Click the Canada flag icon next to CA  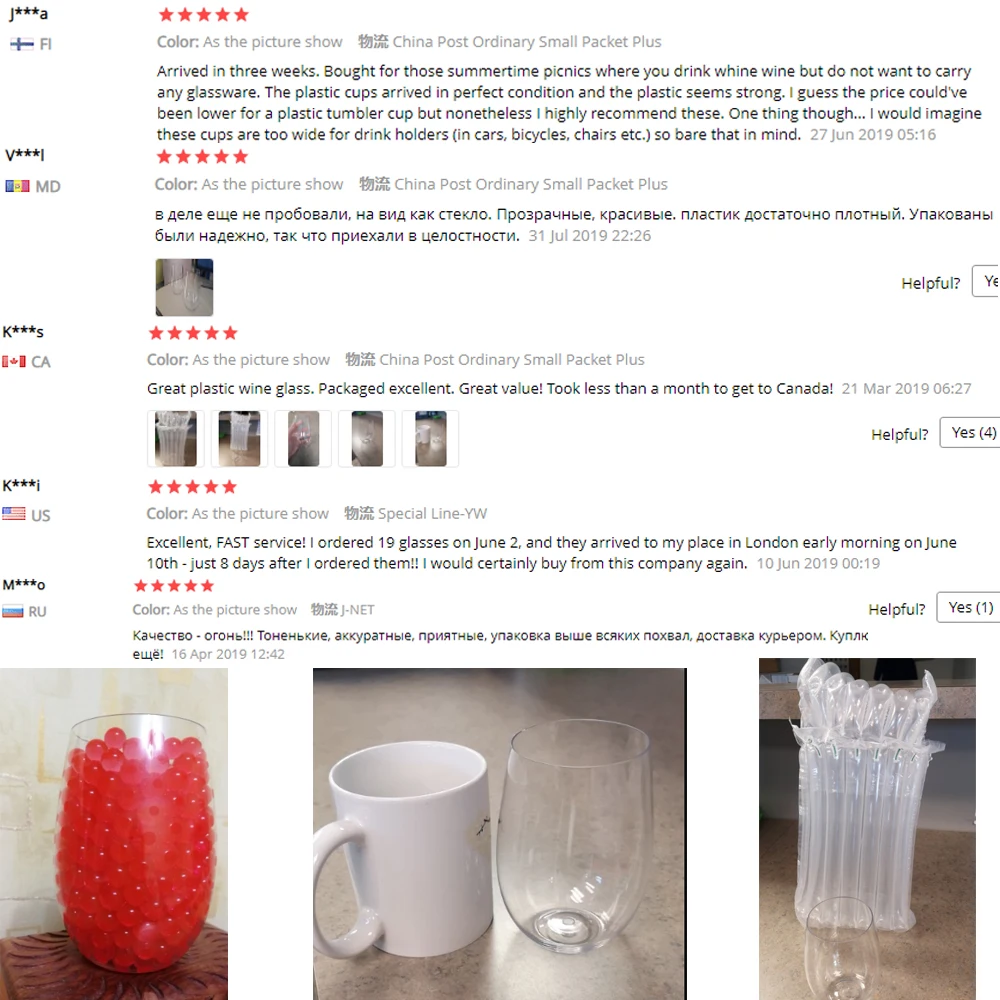(14, 362)
